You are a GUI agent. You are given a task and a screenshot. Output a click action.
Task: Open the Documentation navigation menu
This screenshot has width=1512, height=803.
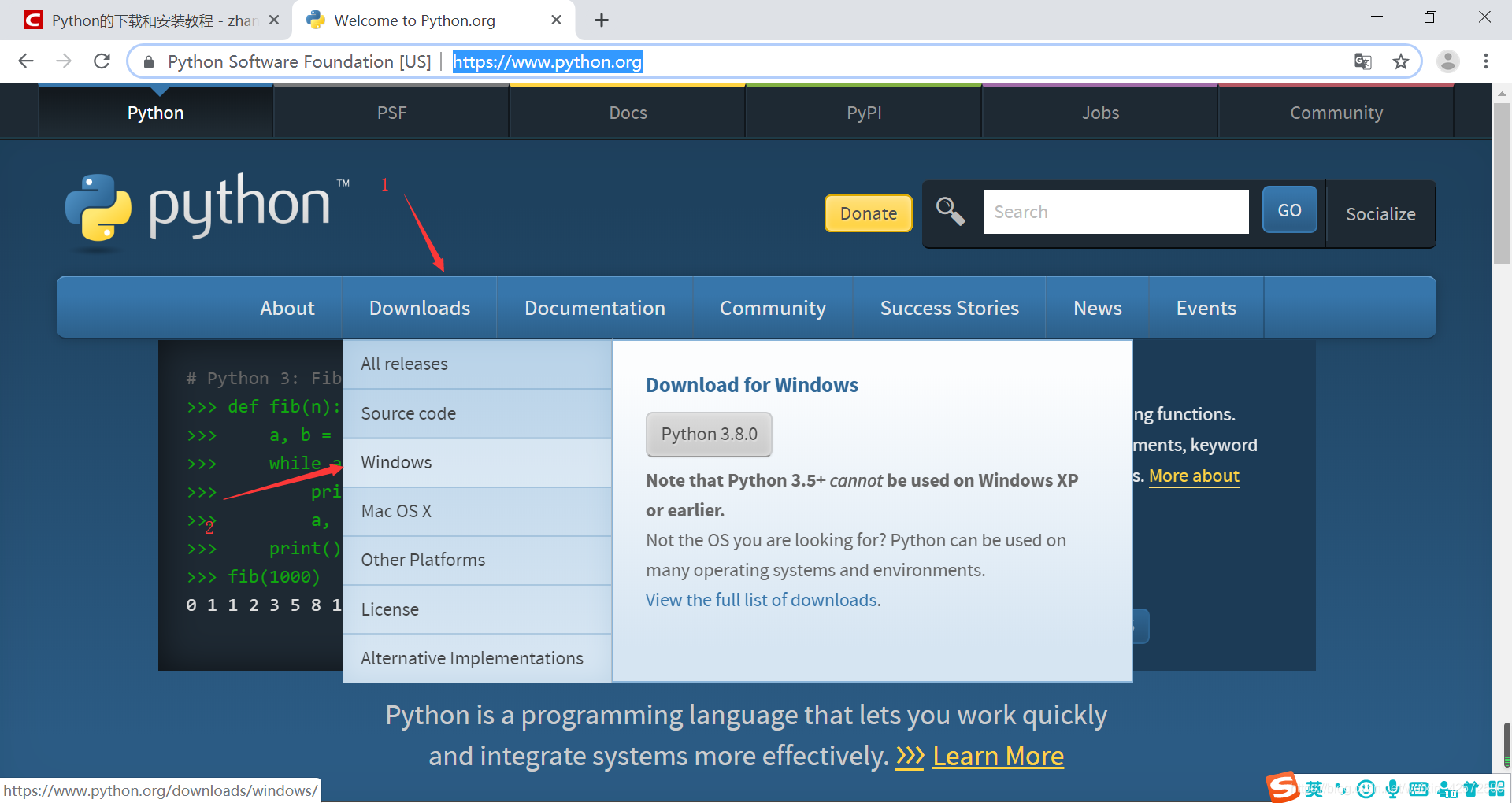click(595, 308)
